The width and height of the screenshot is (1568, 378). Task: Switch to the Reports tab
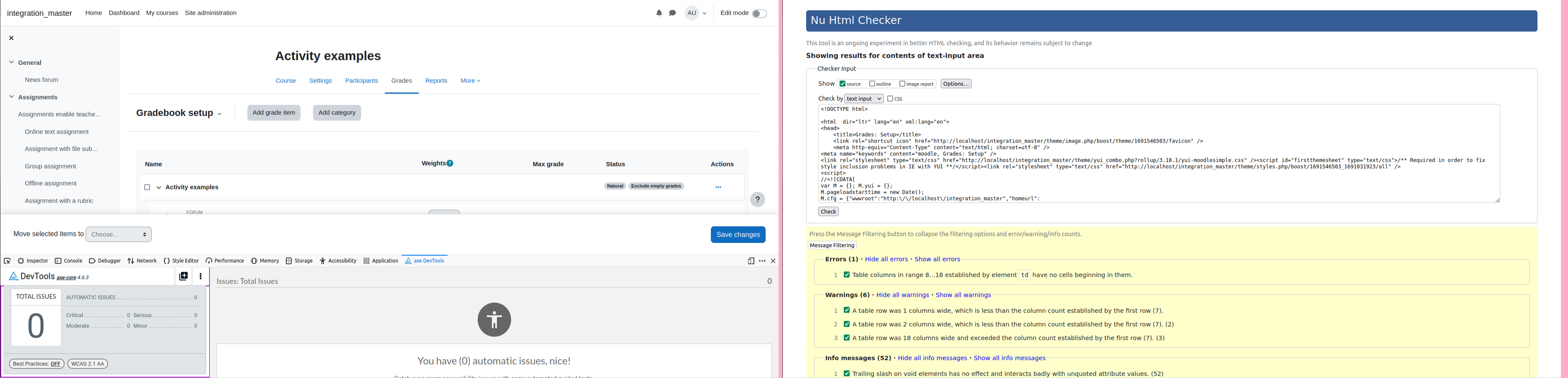[436, 81]
